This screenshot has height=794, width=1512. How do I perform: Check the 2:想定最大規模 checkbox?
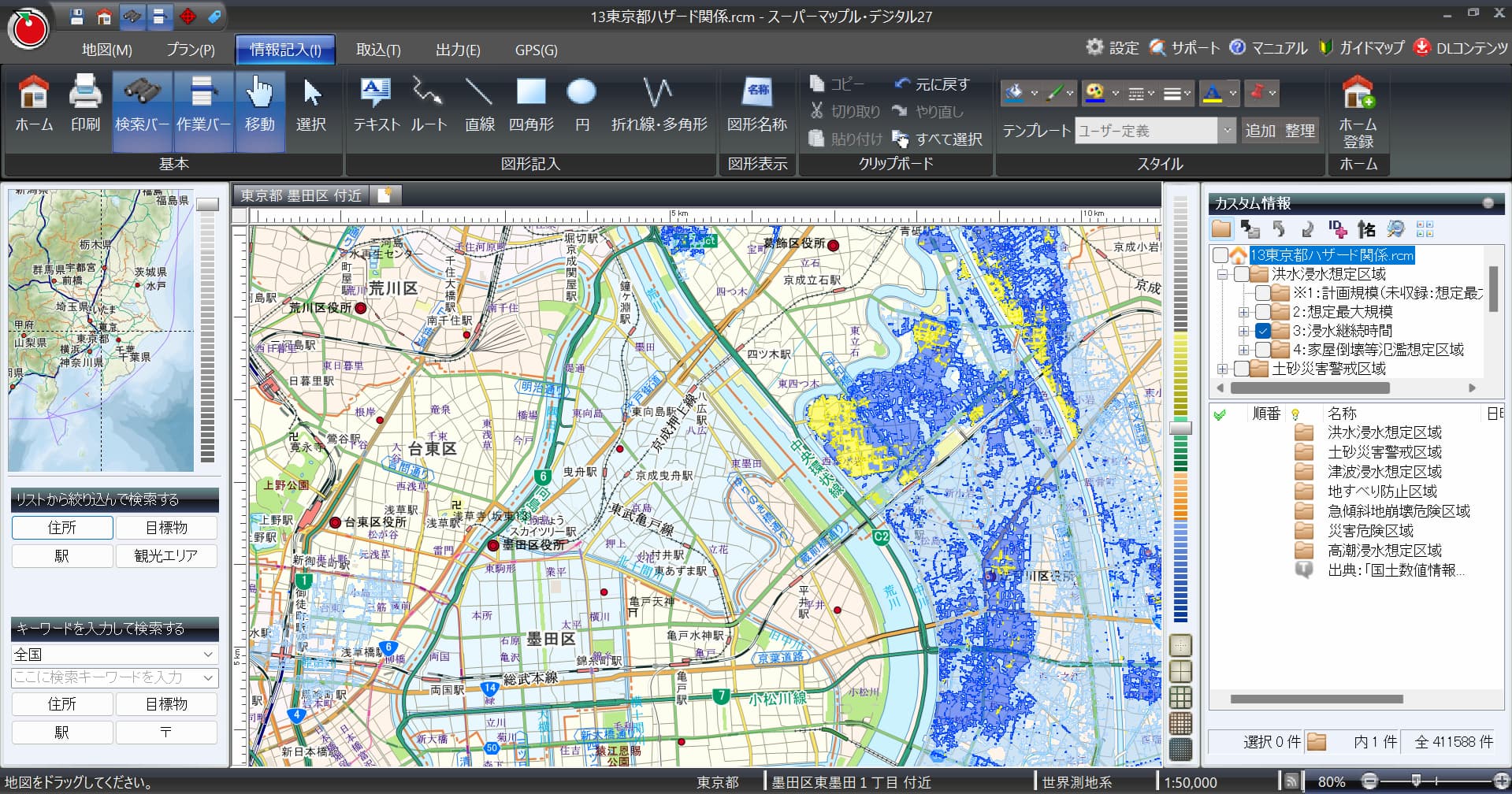tap(1263, 312)
